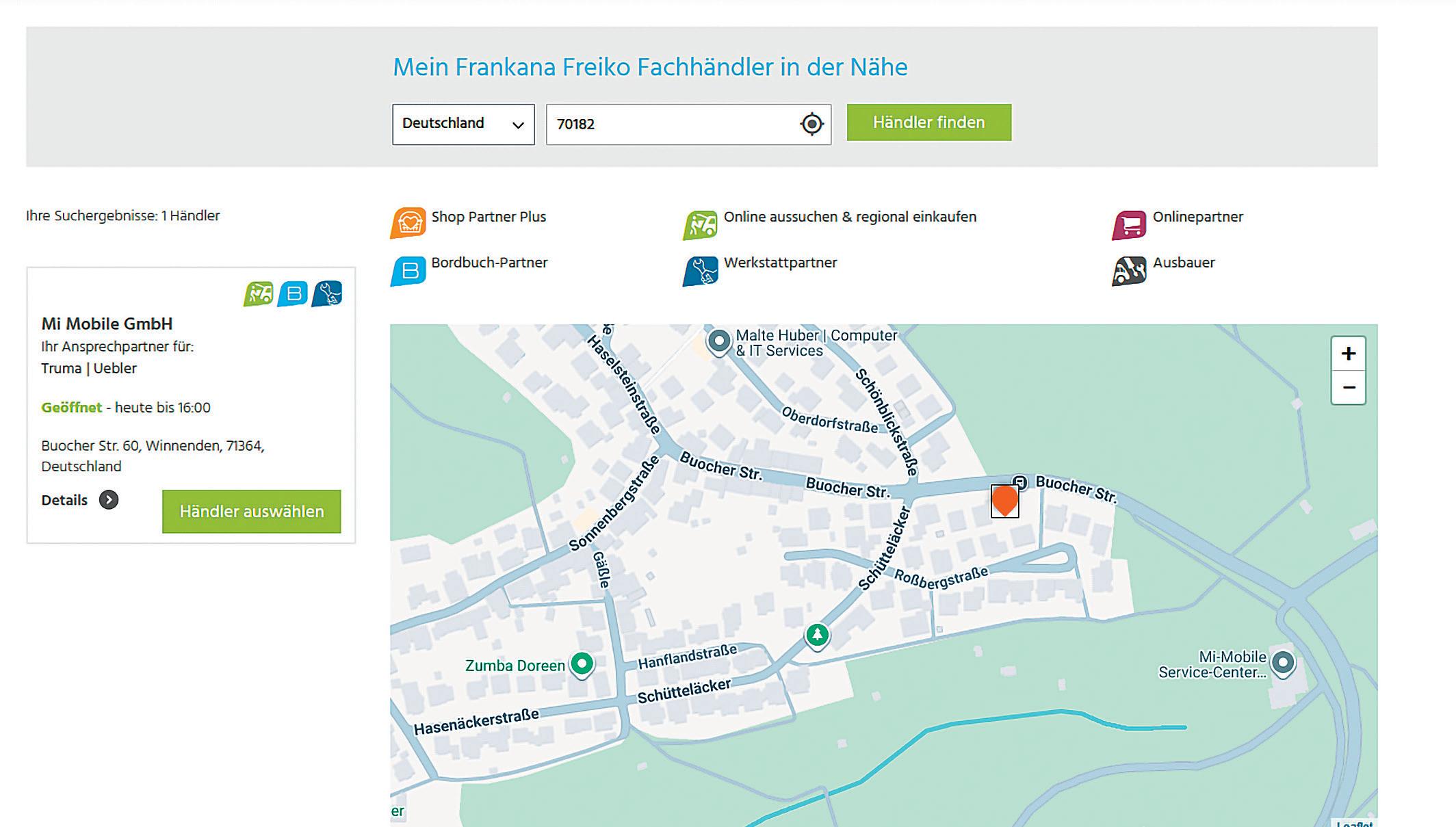Zoom out the map with minus button
Screen dimensions: 1456x827
tap(1348, 388)
